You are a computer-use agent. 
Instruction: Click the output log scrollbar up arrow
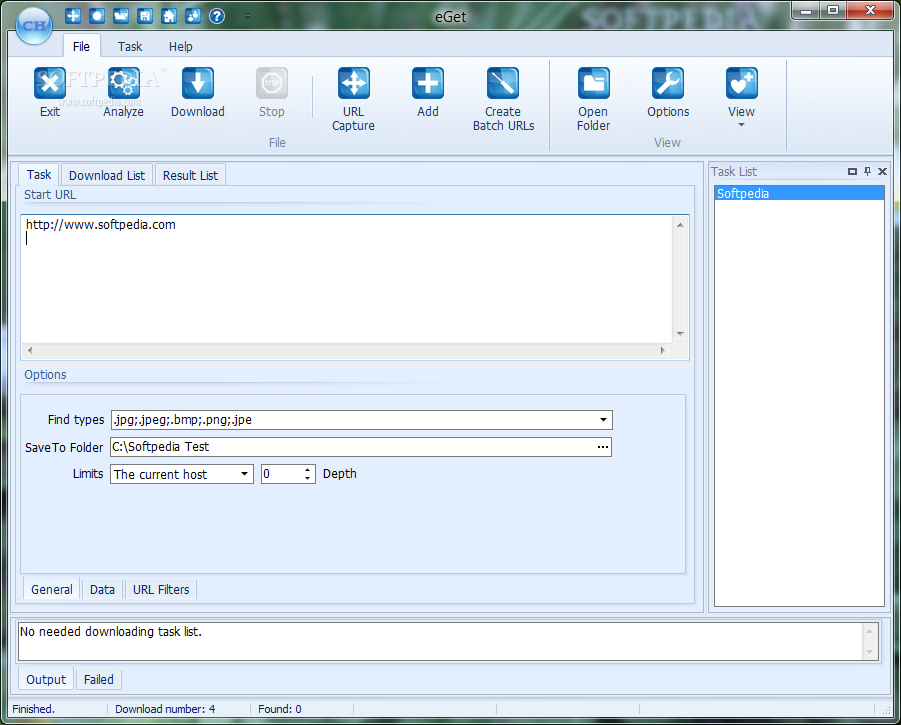point(869,631)
